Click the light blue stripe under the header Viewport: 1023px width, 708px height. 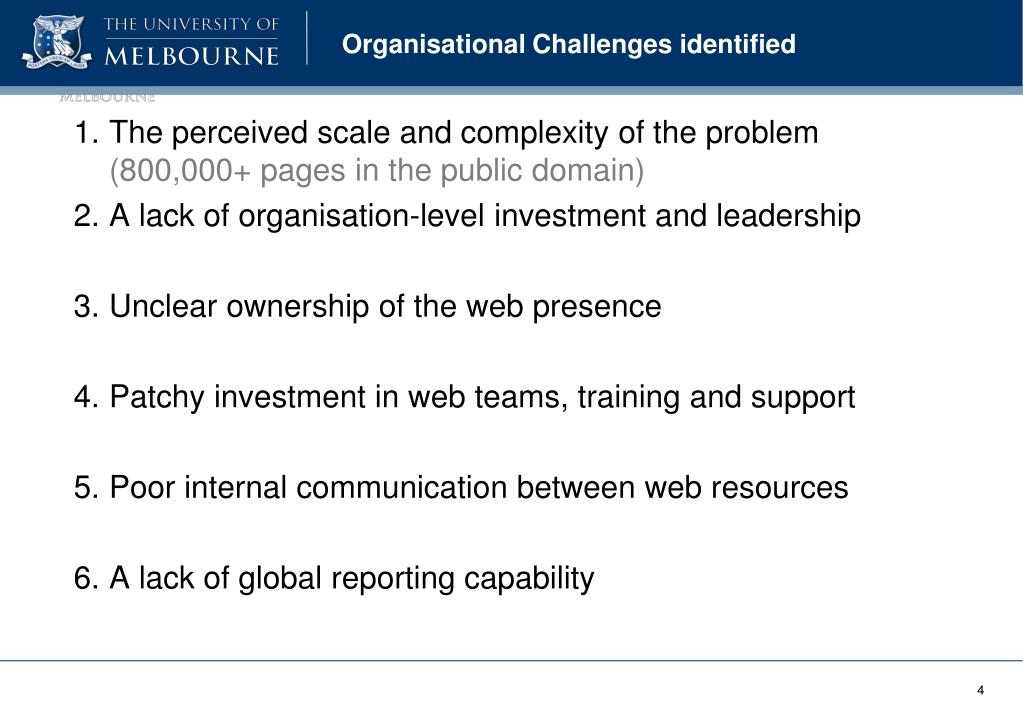(x=512, y=90)
